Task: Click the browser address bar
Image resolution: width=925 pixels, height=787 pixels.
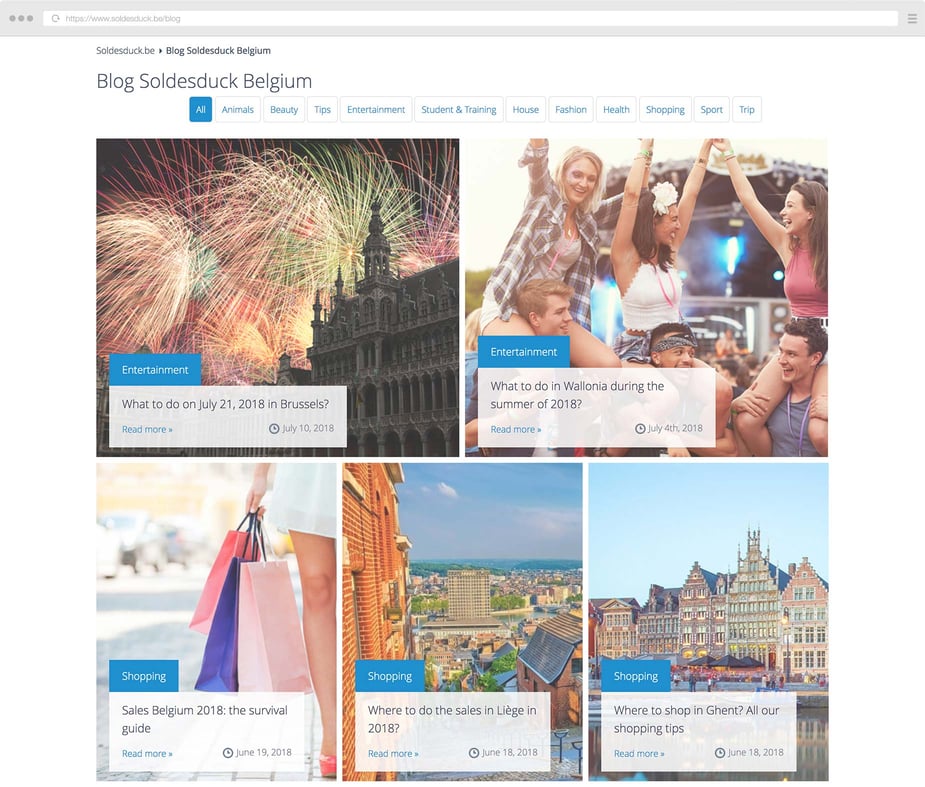Action: click(470, 19)
